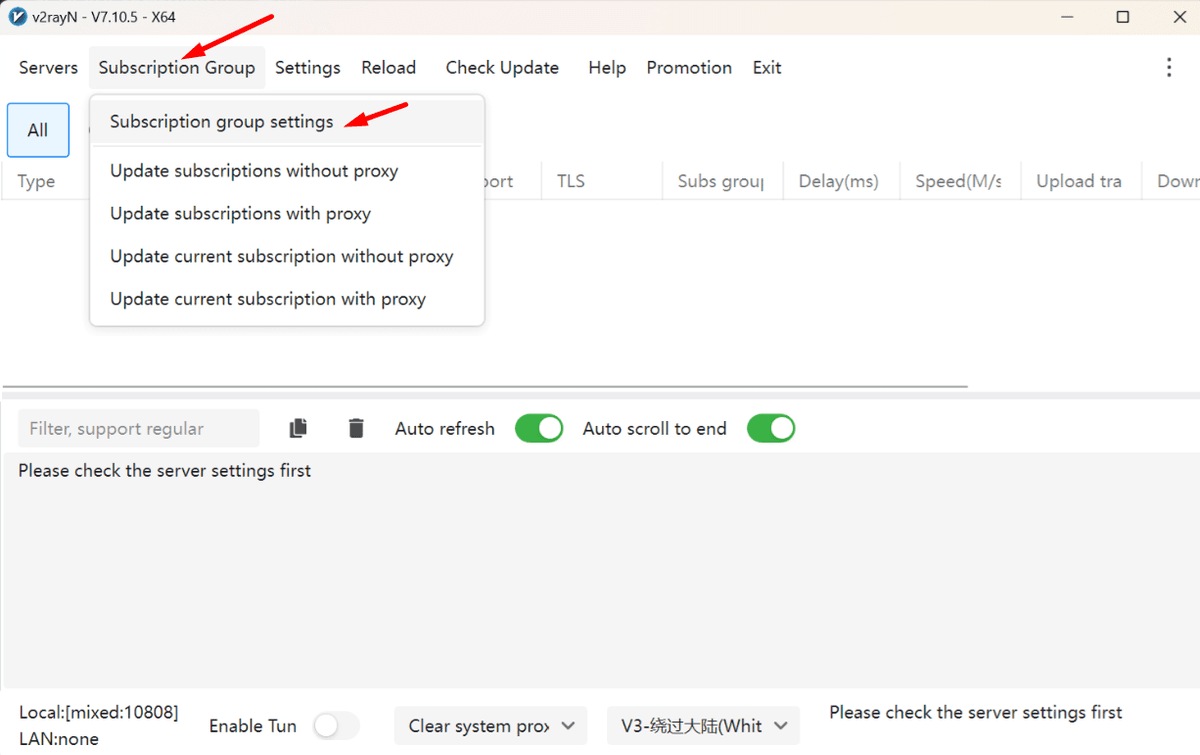Click the Upload traffic column header
The width and height of the screenshot is (1200, 755).
pyautogui.click(x=1081, y=181)
